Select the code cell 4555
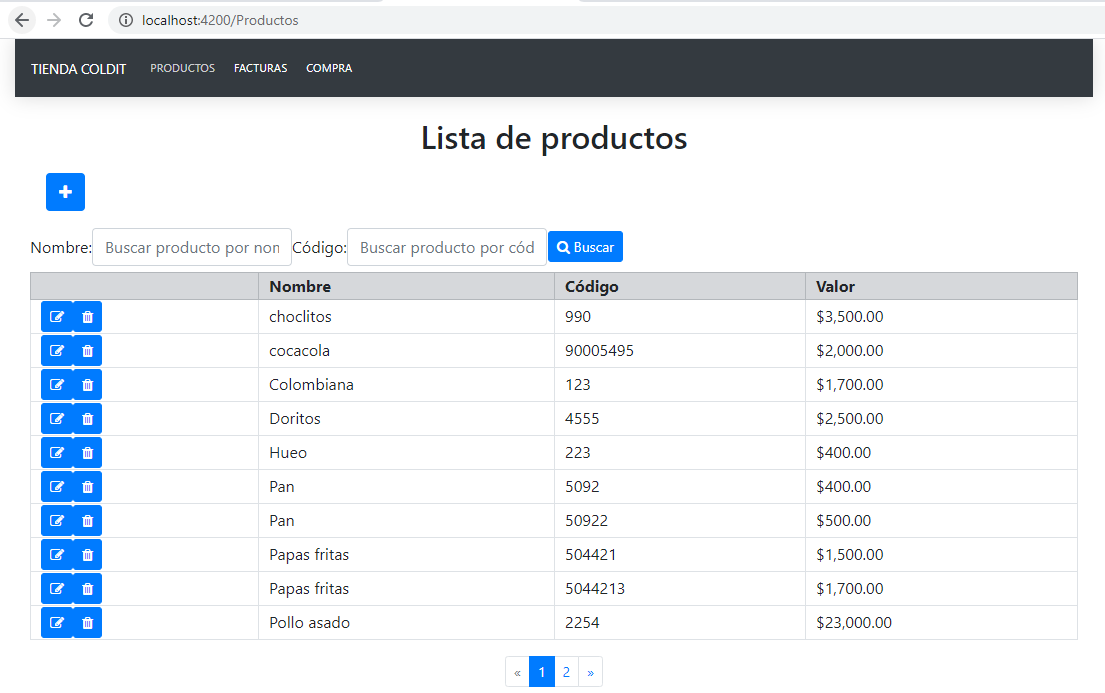1105x693 pixels. pos(680,419)
